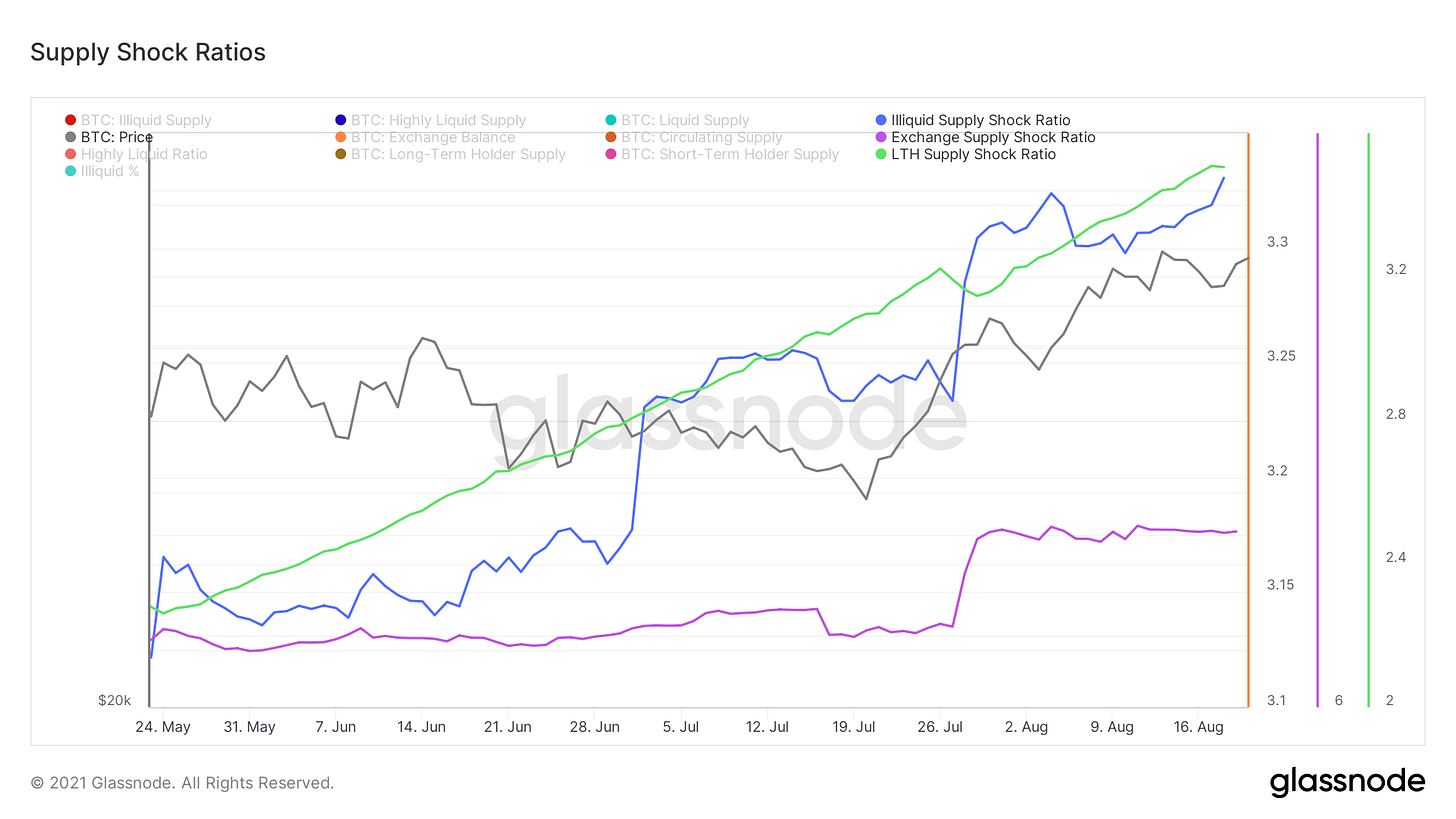Screen dimensions: 1456x819
Task: Click the 19. Jul x-axis label
Action: tap(853, 727)
